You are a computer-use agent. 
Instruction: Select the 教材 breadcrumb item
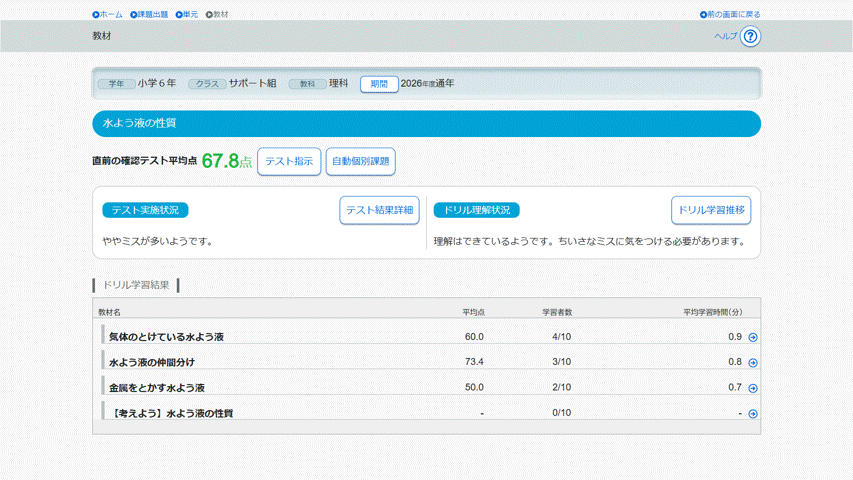click(x=217, y=15)
